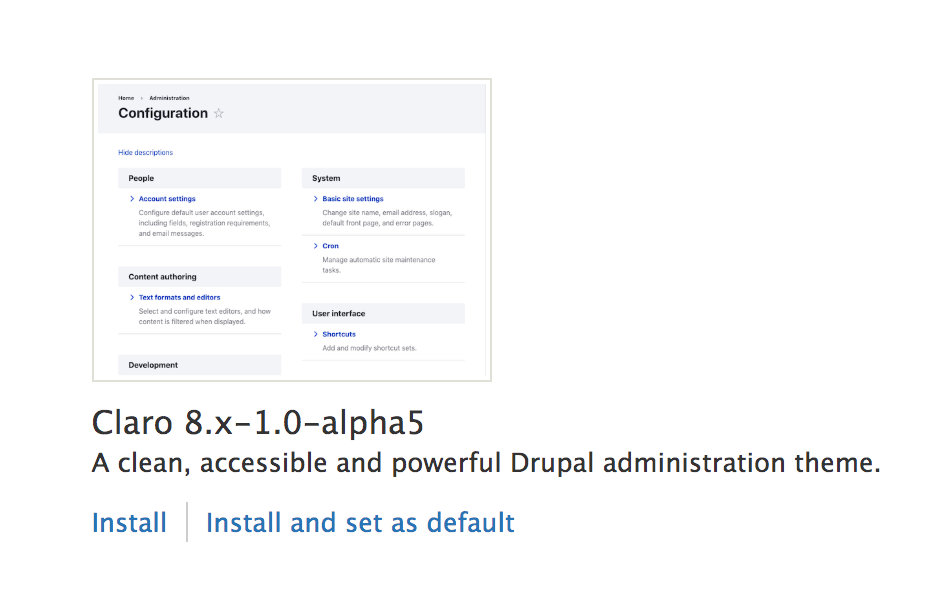944x612 pixels.
Task: Hide descriptions on the Configuration page
Action: coord(145,152)
